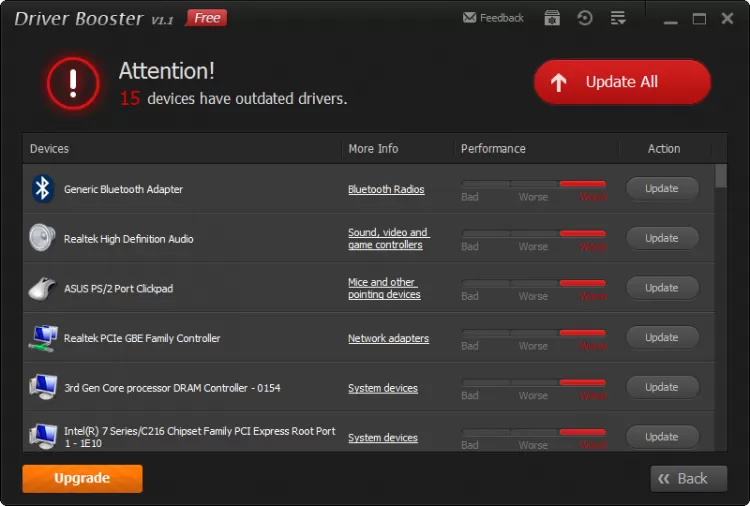This screenshot has width=750, height=506.
Task: Click the red exclamation attention icon
Action: (x=73, y=84)
